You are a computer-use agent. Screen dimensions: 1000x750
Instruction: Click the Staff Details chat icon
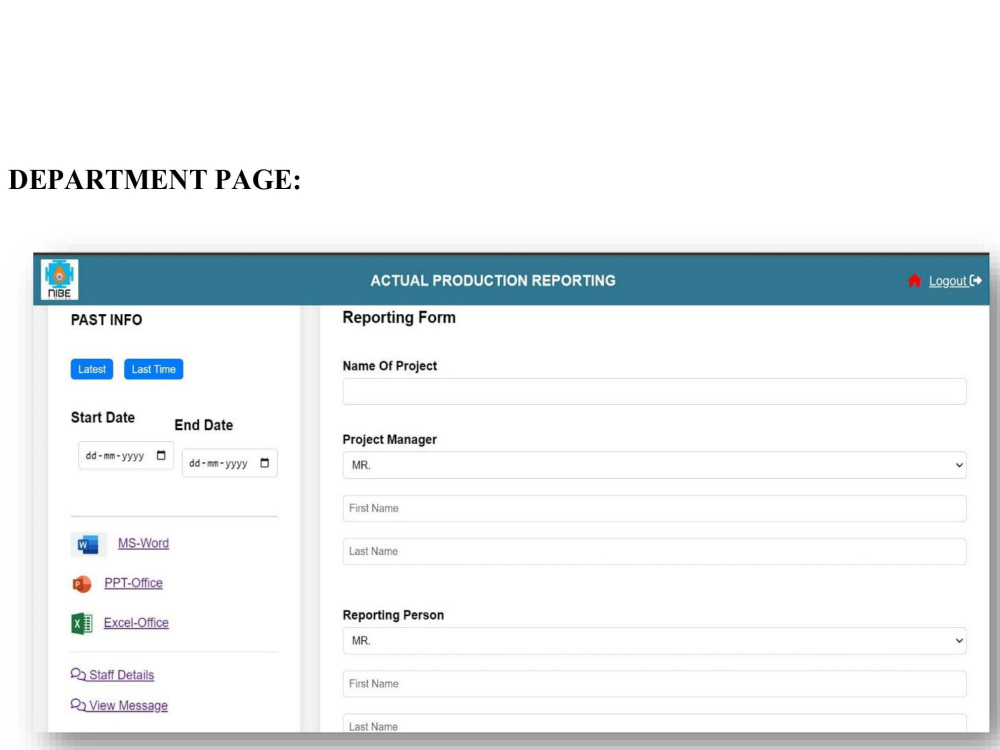tap(78, 675)
